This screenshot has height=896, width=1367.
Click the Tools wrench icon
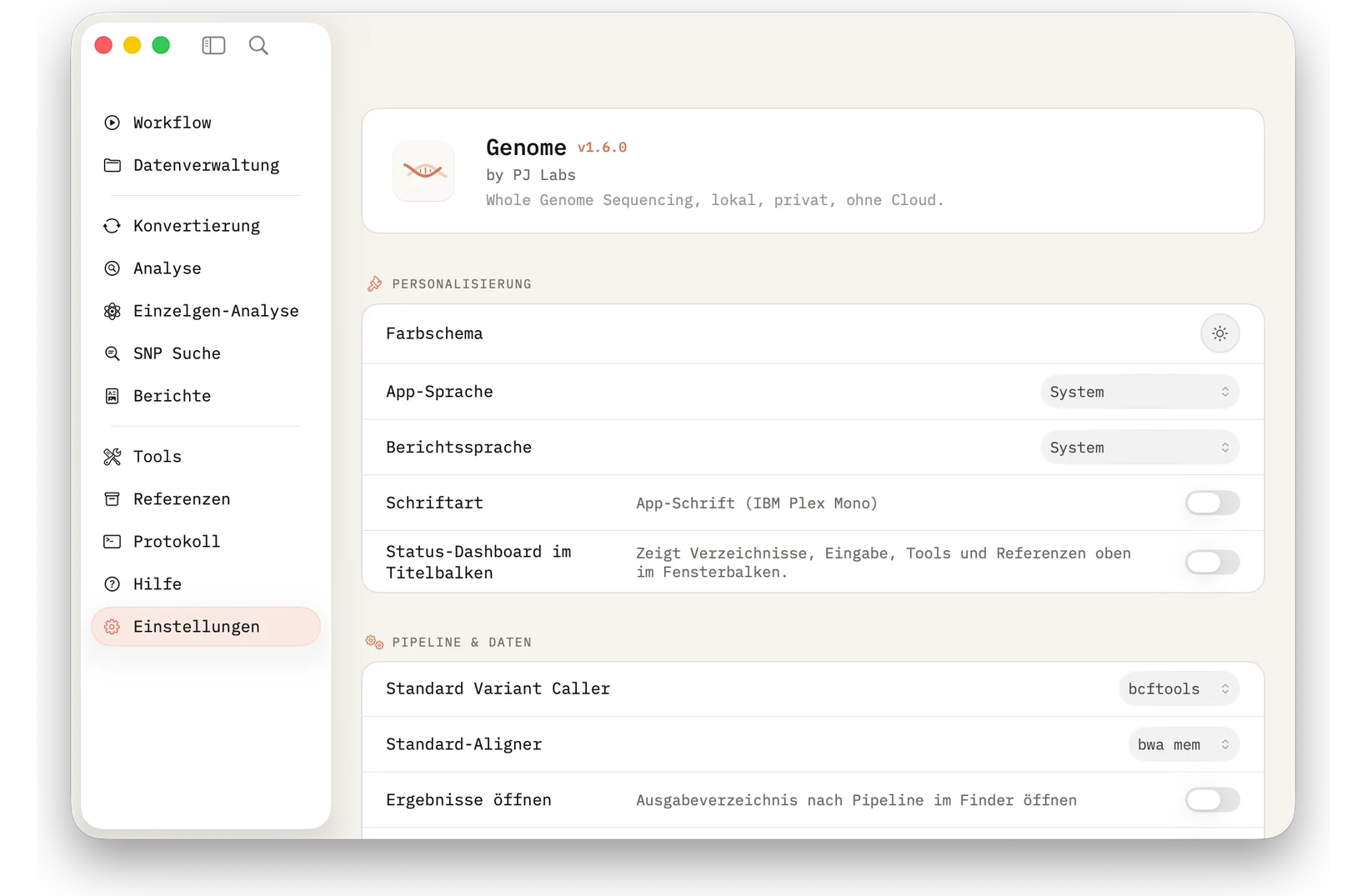(112, 457)
